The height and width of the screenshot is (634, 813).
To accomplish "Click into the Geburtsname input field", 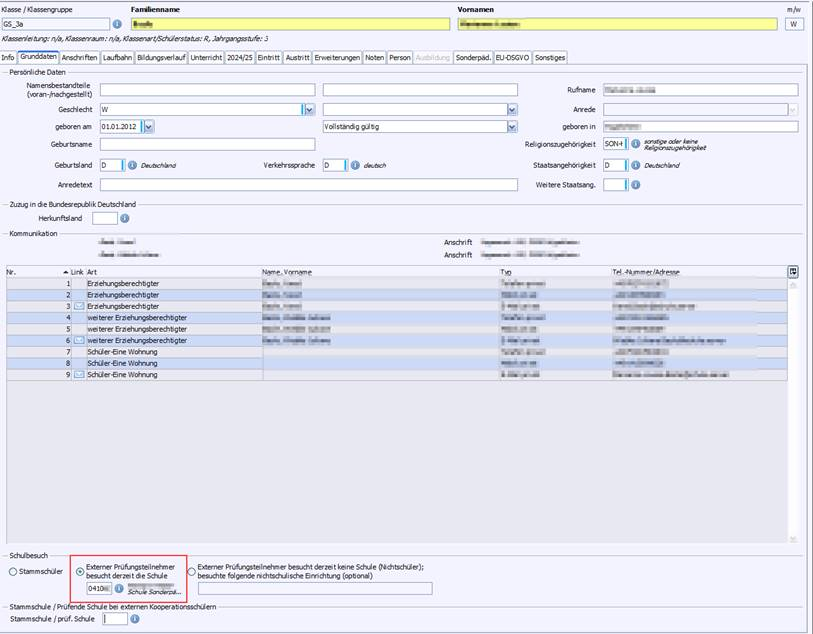I will [x=207, y=146].
